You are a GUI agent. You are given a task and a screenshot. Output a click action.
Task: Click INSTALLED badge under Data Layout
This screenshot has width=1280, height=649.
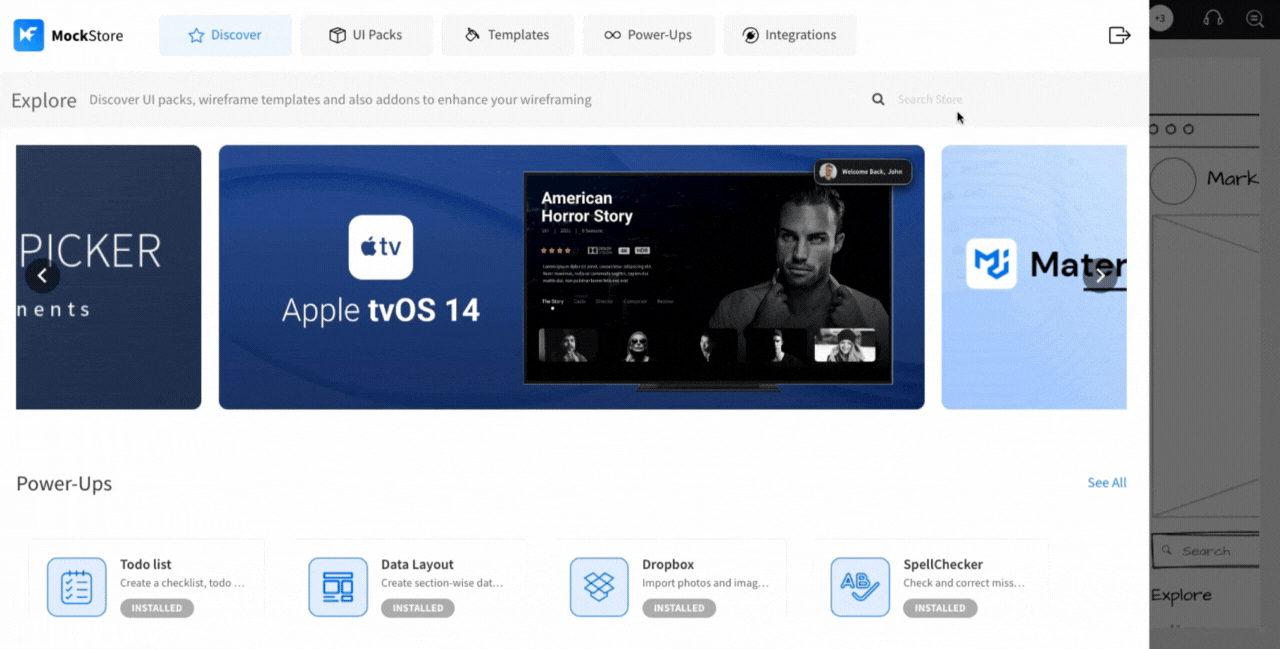coord(418,608)
